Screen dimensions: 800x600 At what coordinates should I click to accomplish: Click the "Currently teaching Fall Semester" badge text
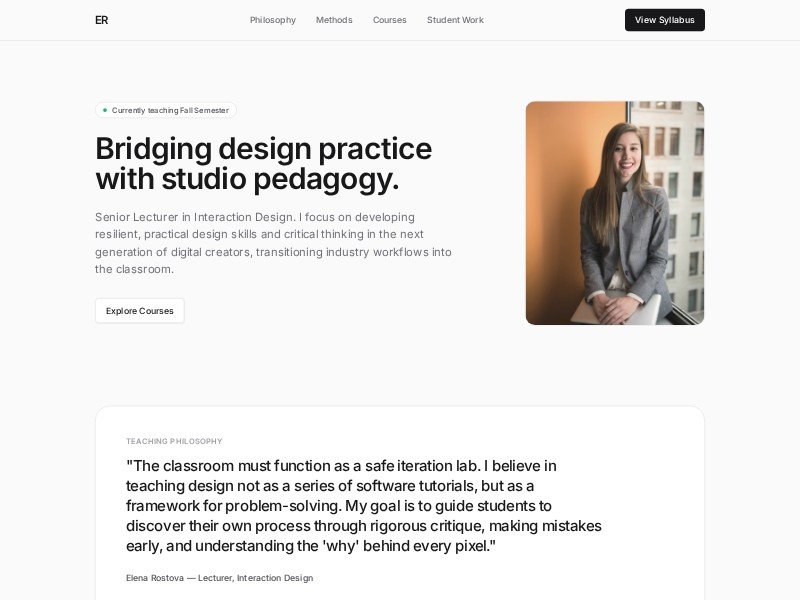[x=170, y=110]
